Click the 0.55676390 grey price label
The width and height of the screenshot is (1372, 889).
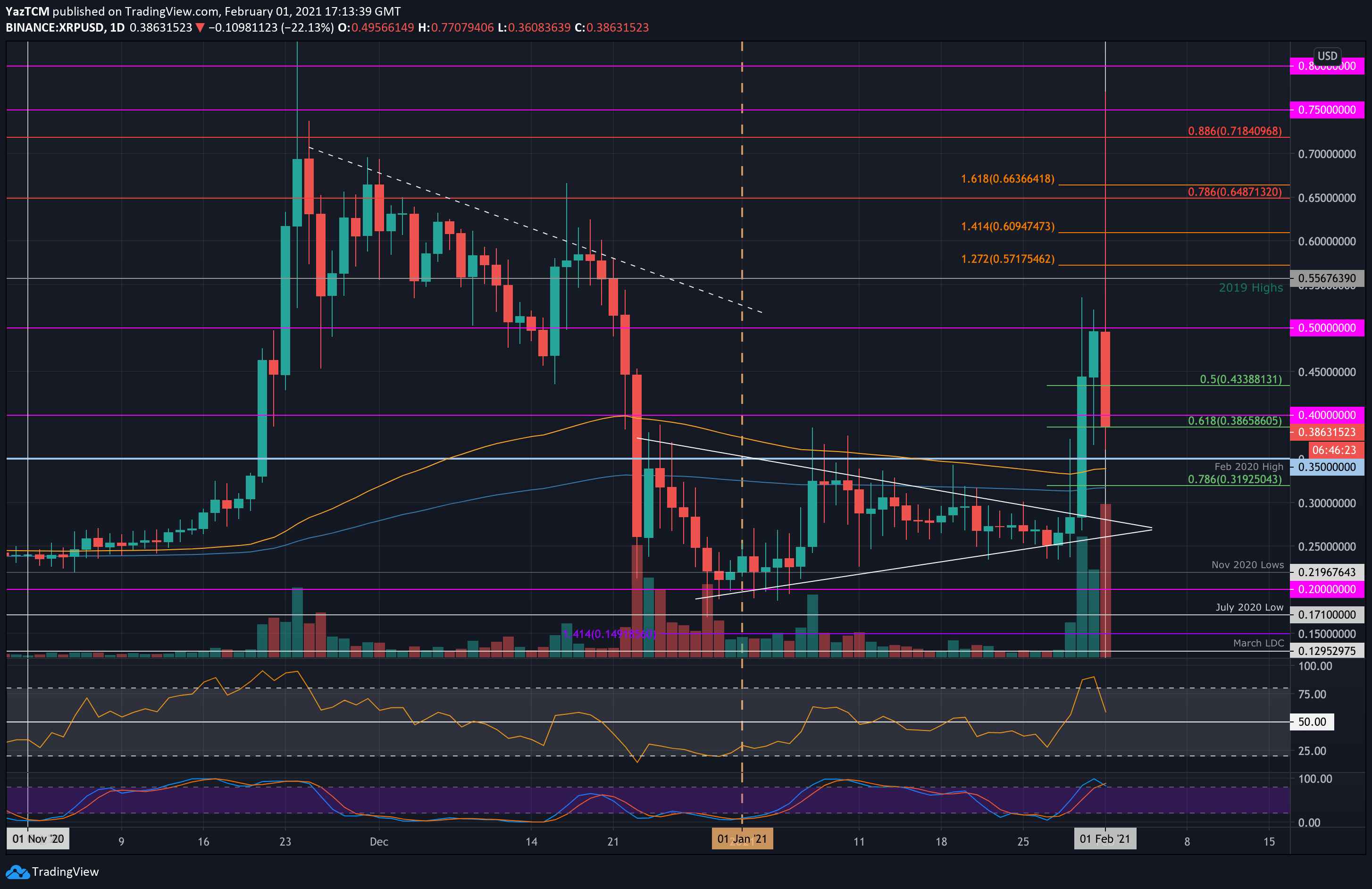(1327, 278)
